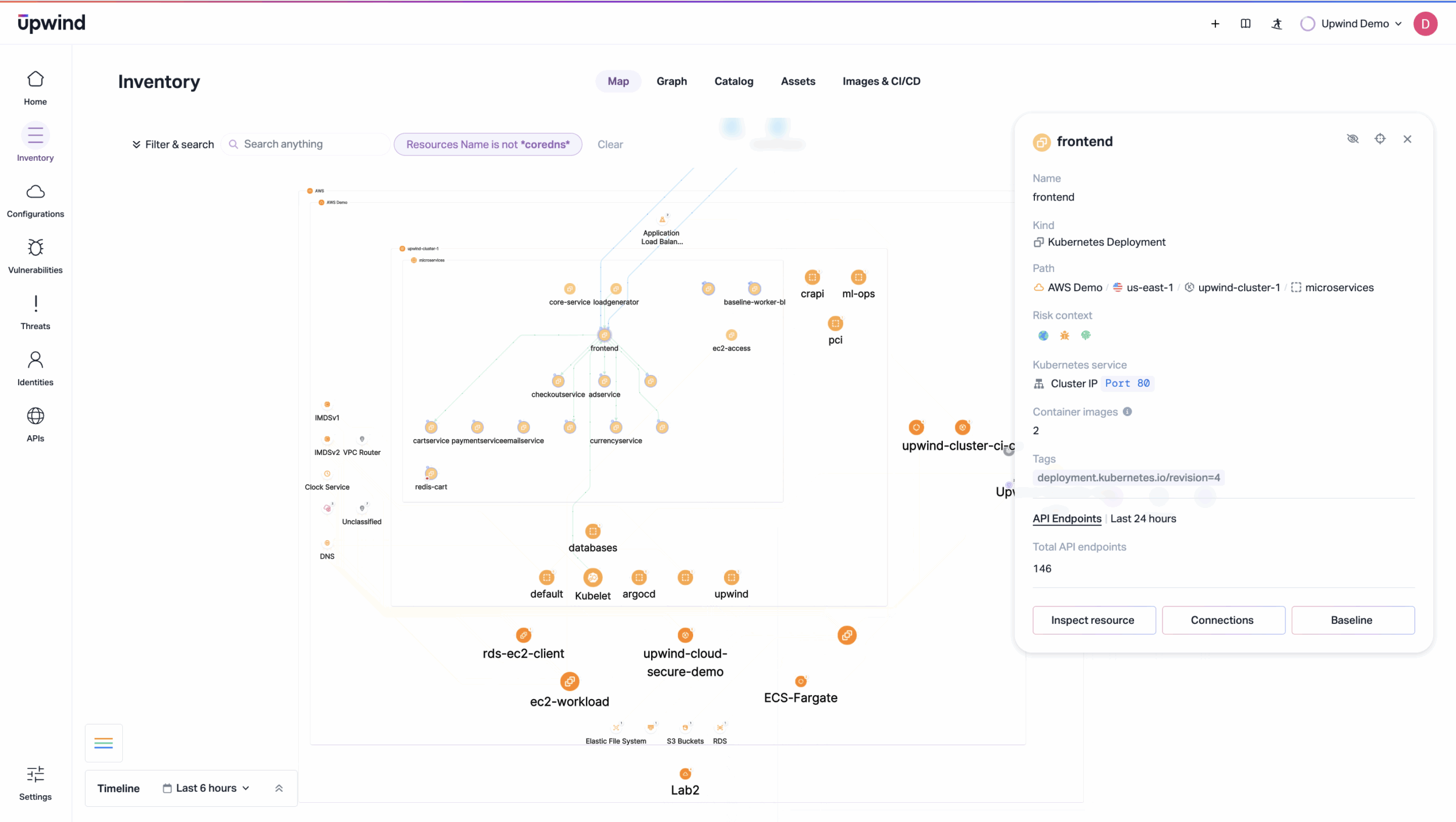Center map on frontend with crosshair icon
This screenshot has width=1456, height=822.
click(1380, 139)
